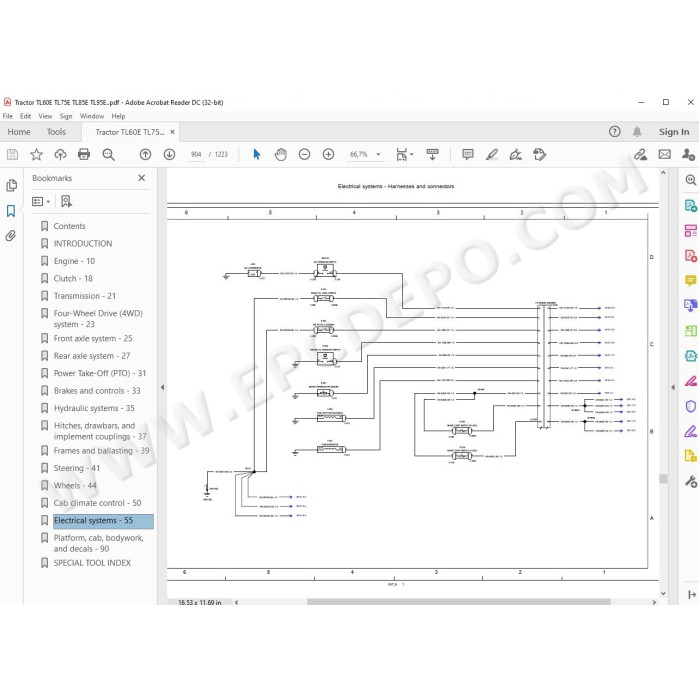Viewport: 700px width, 700px height.
Task: Jump to Transmission - 21 bookmark
Action: pos(84,296)
